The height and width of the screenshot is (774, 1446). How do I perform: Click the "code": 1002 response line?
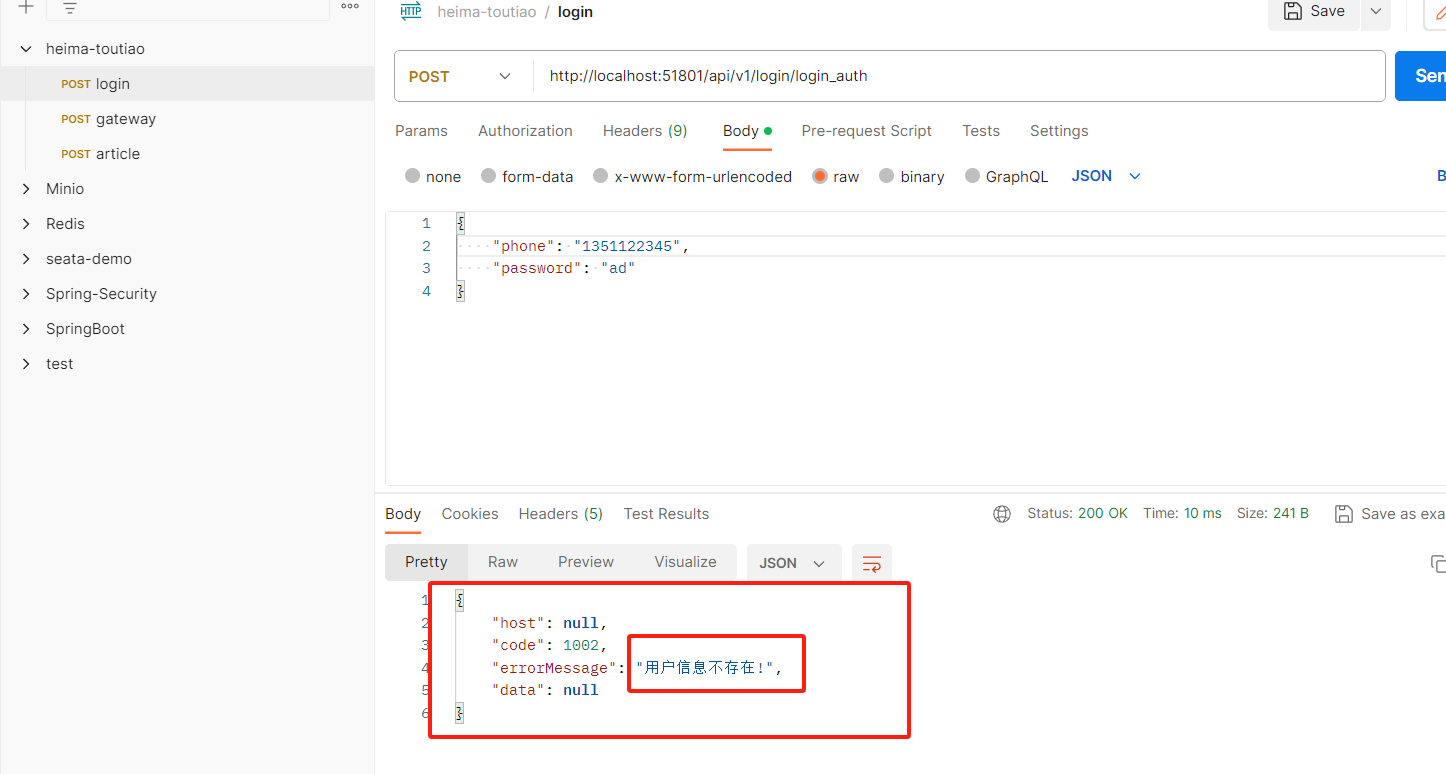549,645
